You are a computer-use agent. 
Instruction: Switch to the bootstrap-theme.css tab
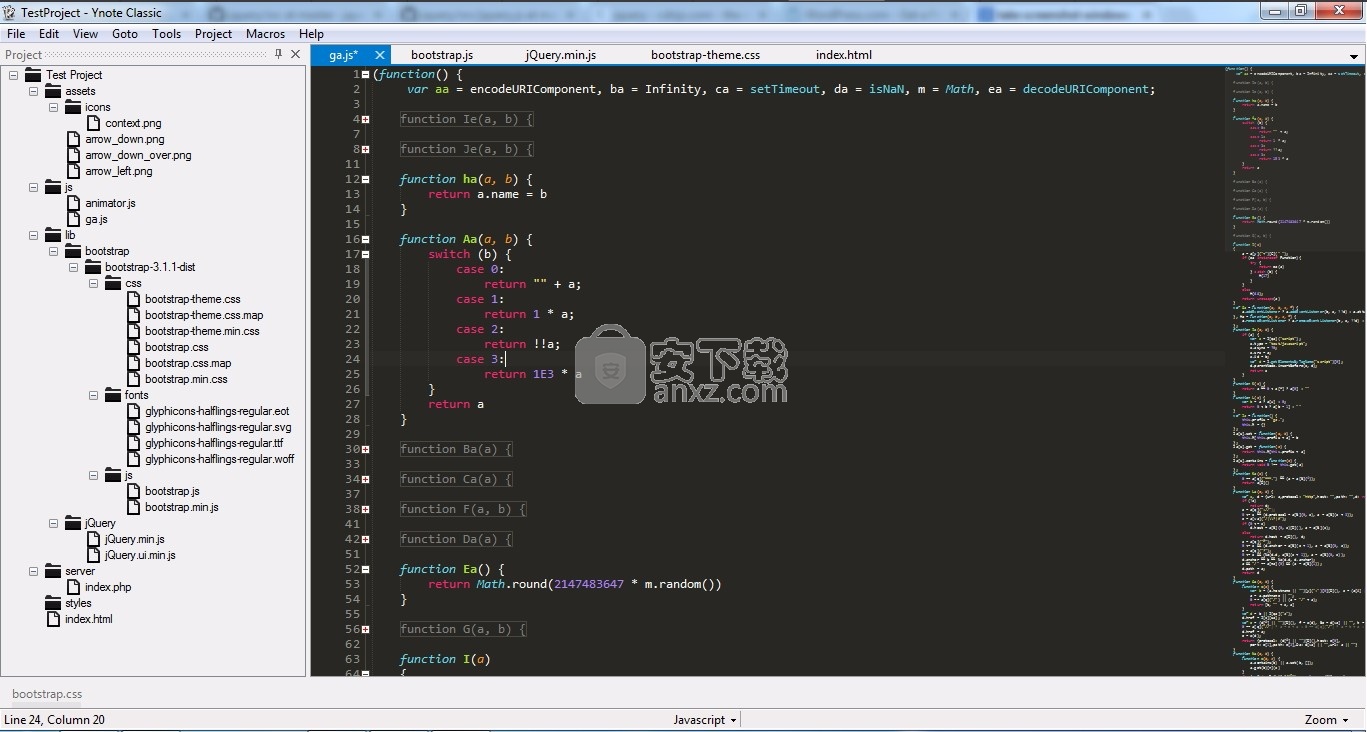coord(706,55)
